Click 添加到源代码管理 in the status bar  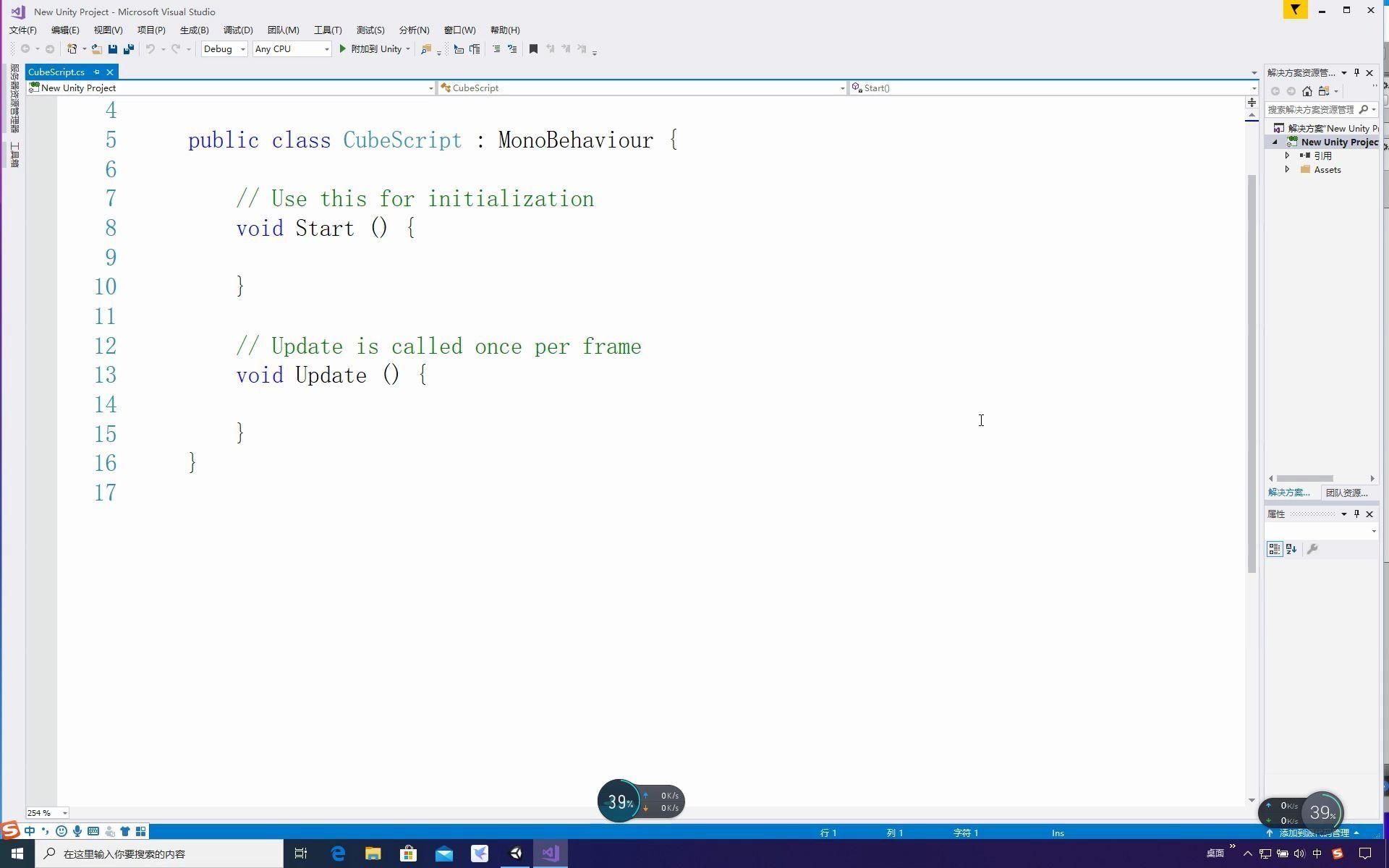point(1314,833)
